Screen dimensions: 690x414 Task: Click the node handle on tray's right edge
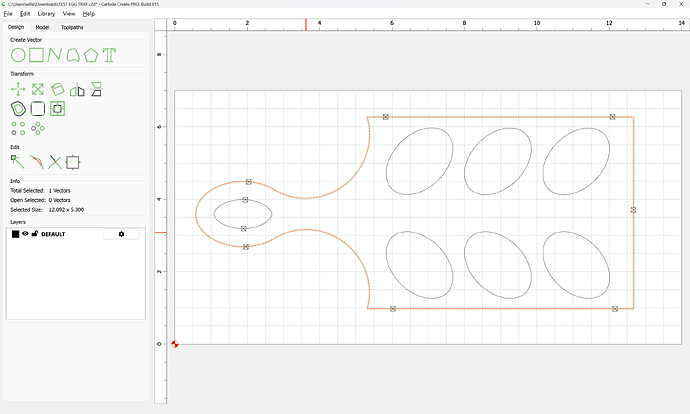point(633,210)
